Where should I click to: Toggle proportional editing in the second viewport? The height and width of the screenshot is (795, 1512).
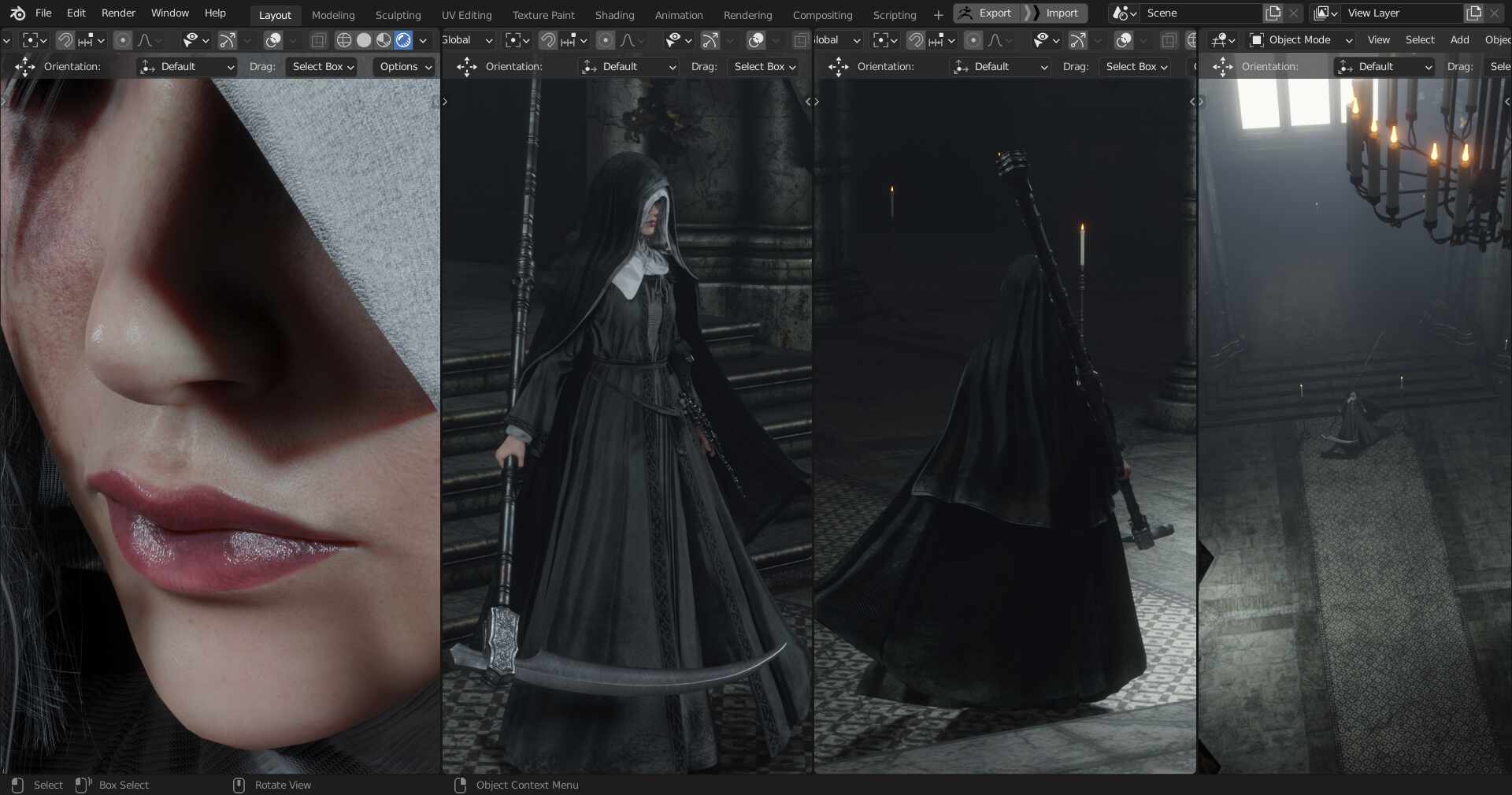606,40
